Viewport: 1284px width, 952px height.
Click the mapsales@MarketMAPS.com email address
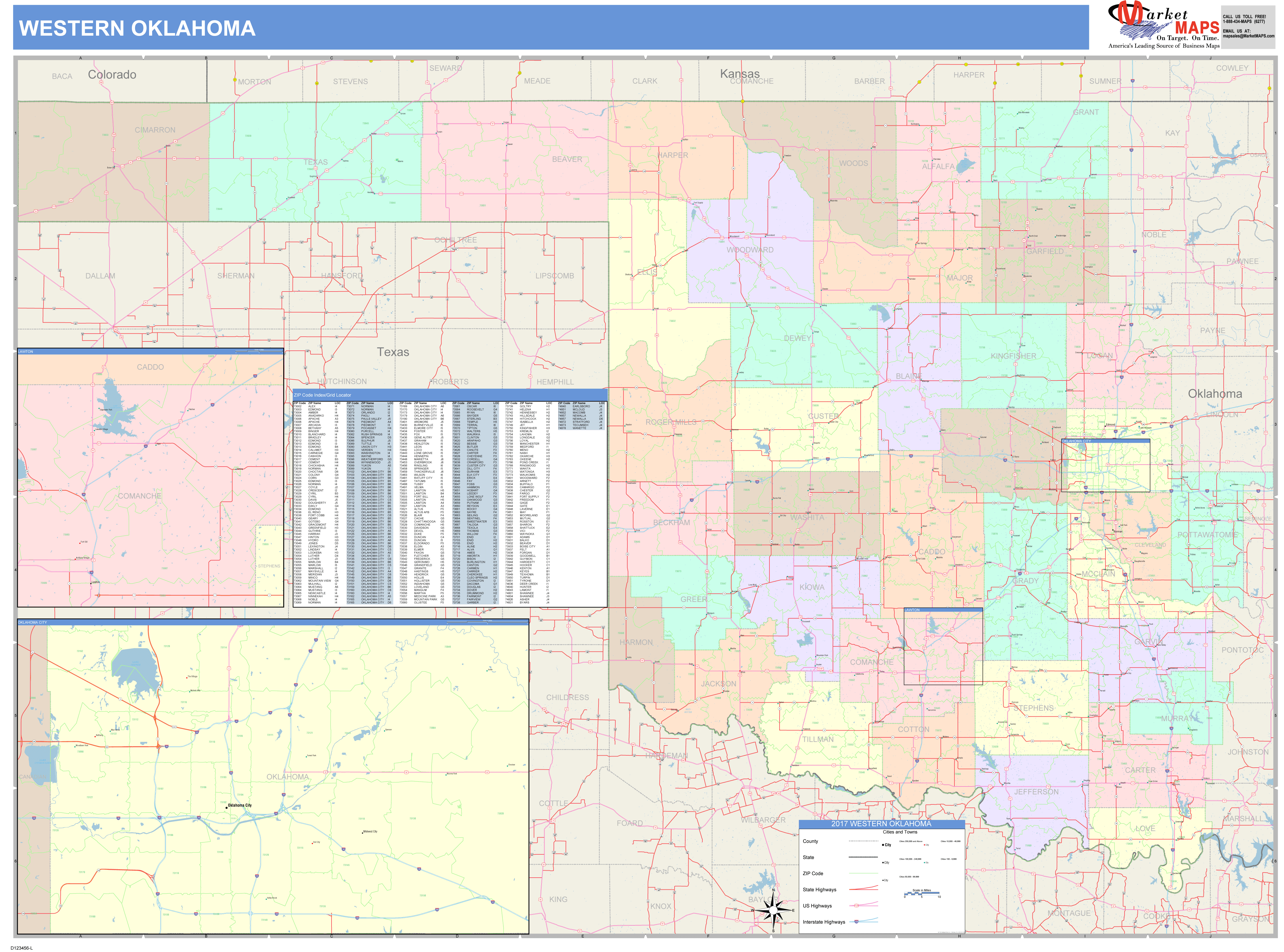coord(1249,36)
